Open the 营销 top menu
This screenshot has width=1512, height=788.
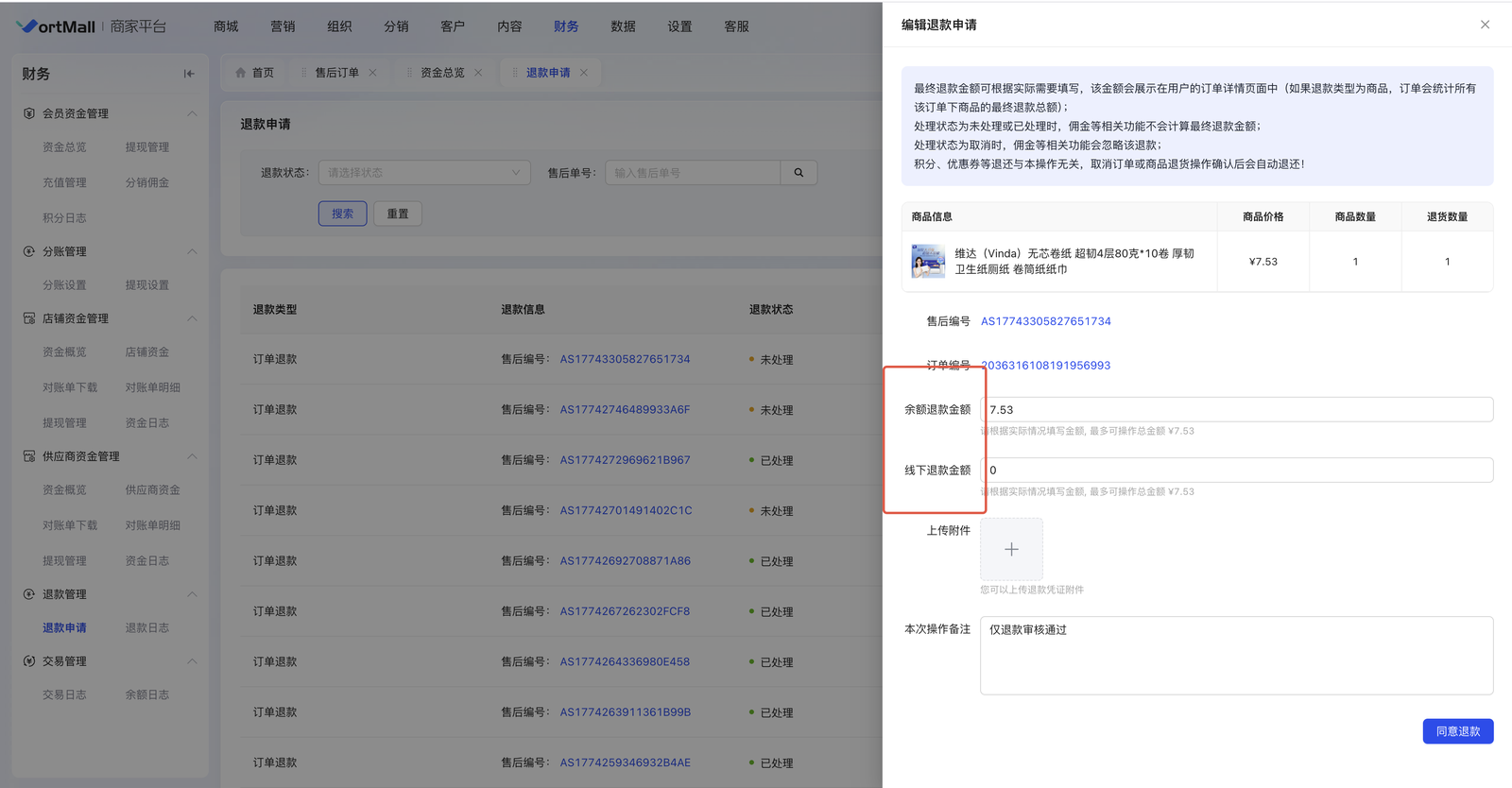tap(283, 26)
